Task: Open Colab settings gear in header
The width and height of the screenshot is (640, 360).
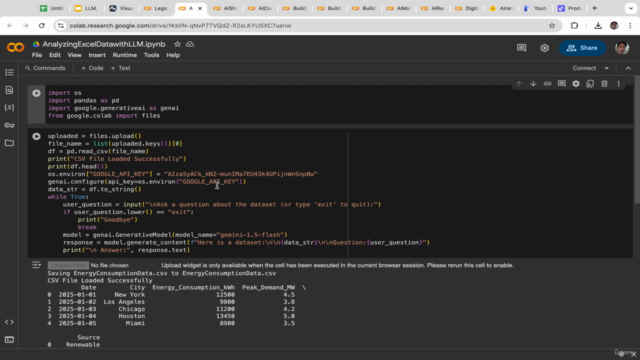Action: coord(544,48)
